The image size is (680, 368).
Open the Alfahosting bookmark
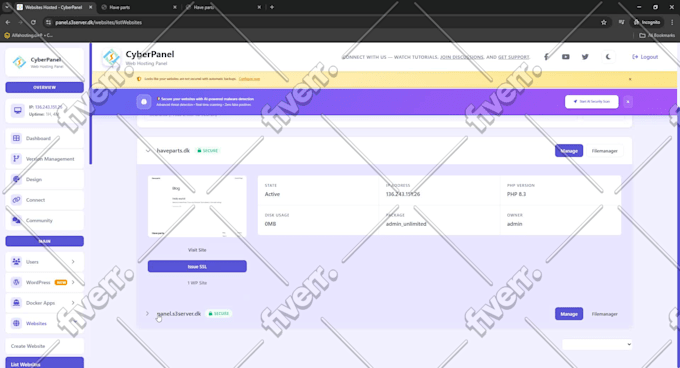pyautogui.click(x=29, y=35)
